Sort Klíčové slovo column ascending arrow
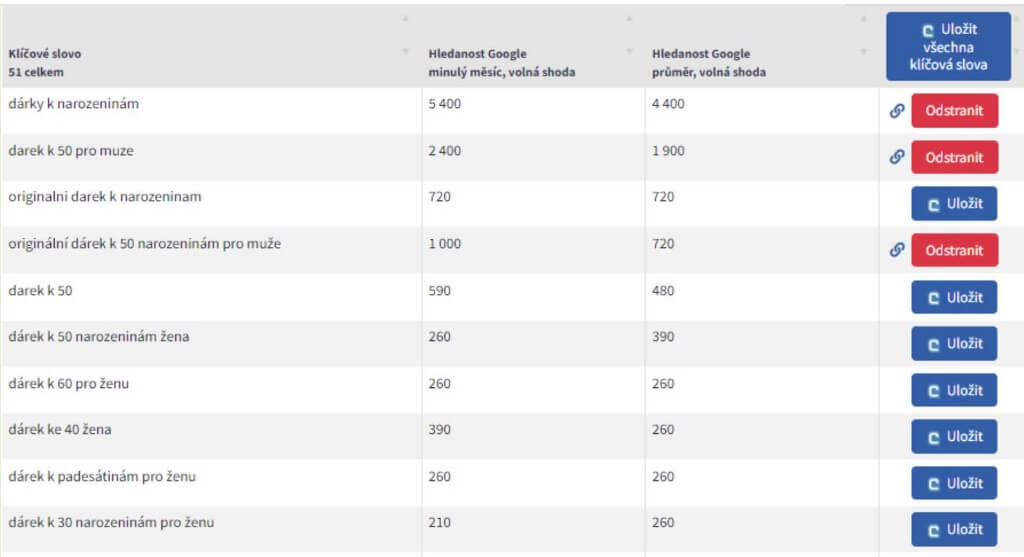The width and height of the screenshot is (1024, 557). [406, 18]
